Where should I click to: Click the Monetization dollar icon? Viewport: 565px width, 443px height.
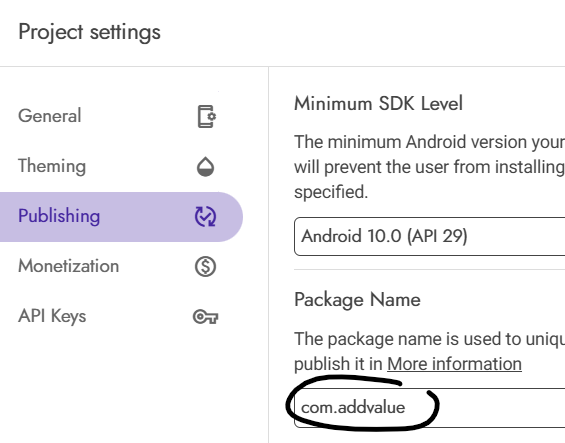205,267
